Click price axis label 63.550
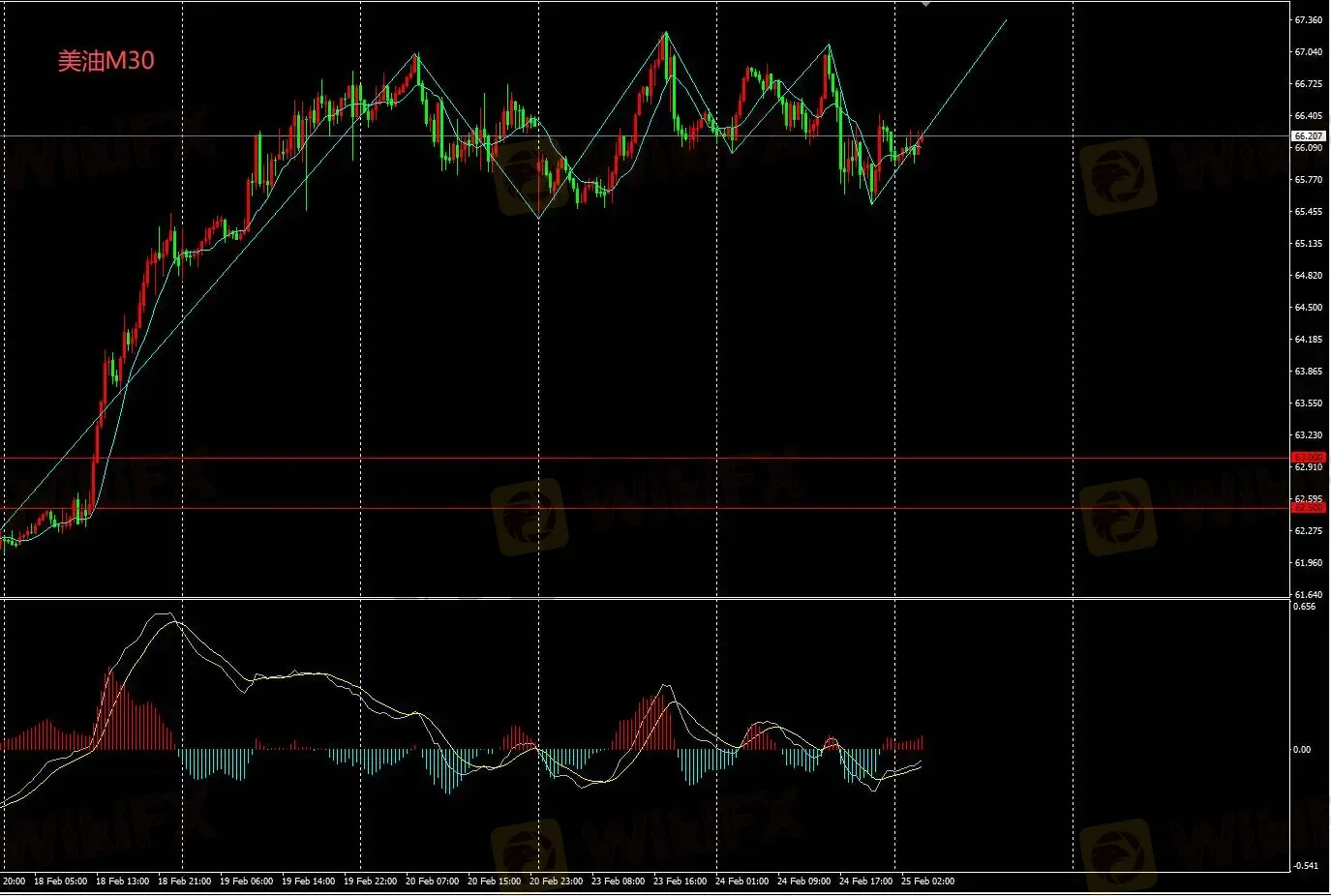This screenshot has height=896, width=1331. 1309,403
